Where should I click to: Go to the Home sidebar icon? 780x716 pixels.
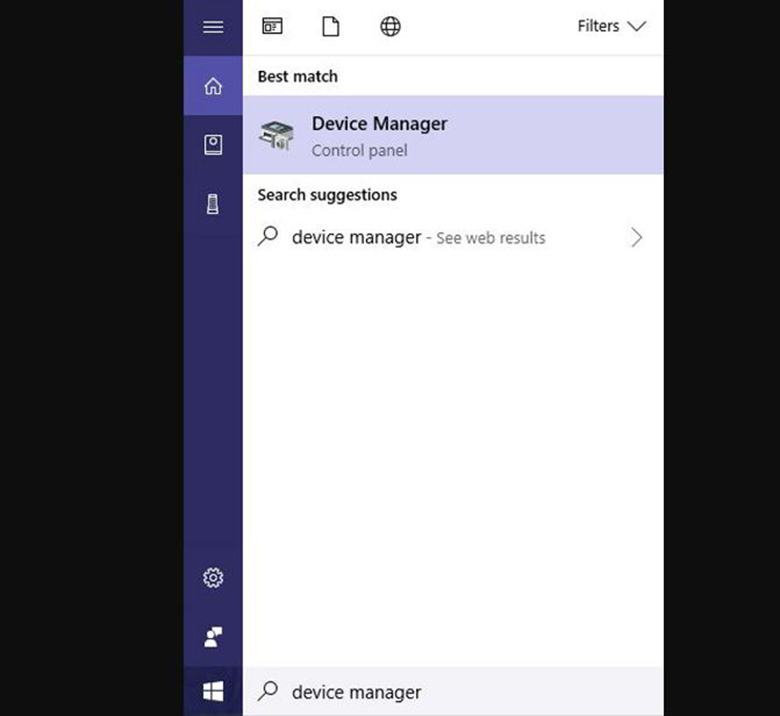(x=213, y=86)
